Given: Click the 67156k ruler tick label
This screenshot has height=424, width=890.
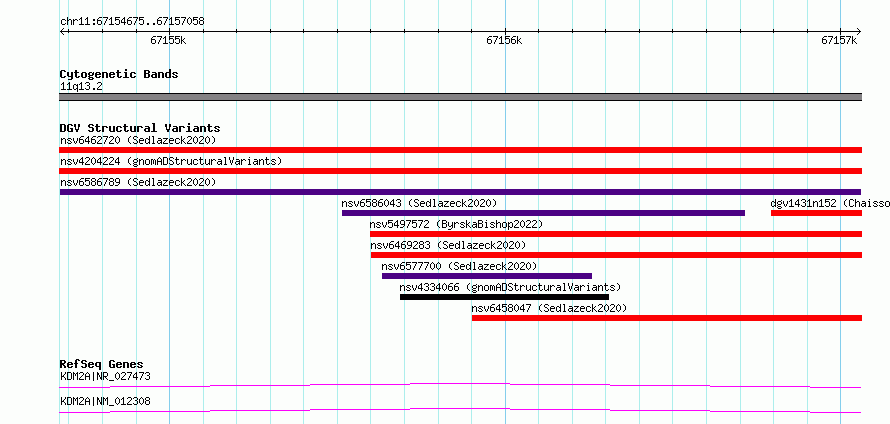Looking at the screenshot, I should pyautogui.click(x=504, y=40).
